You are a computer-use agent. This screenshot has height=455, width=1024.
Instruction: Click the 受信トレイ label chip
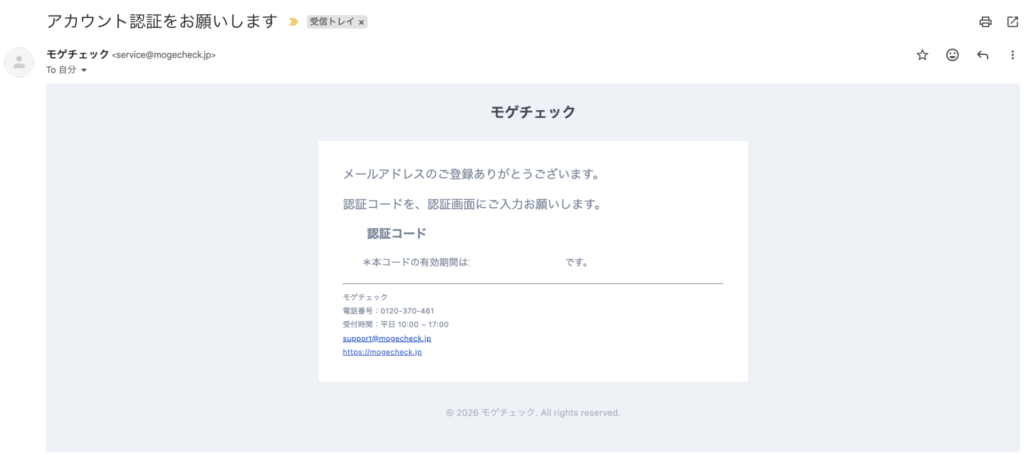[x=331, y=21]
